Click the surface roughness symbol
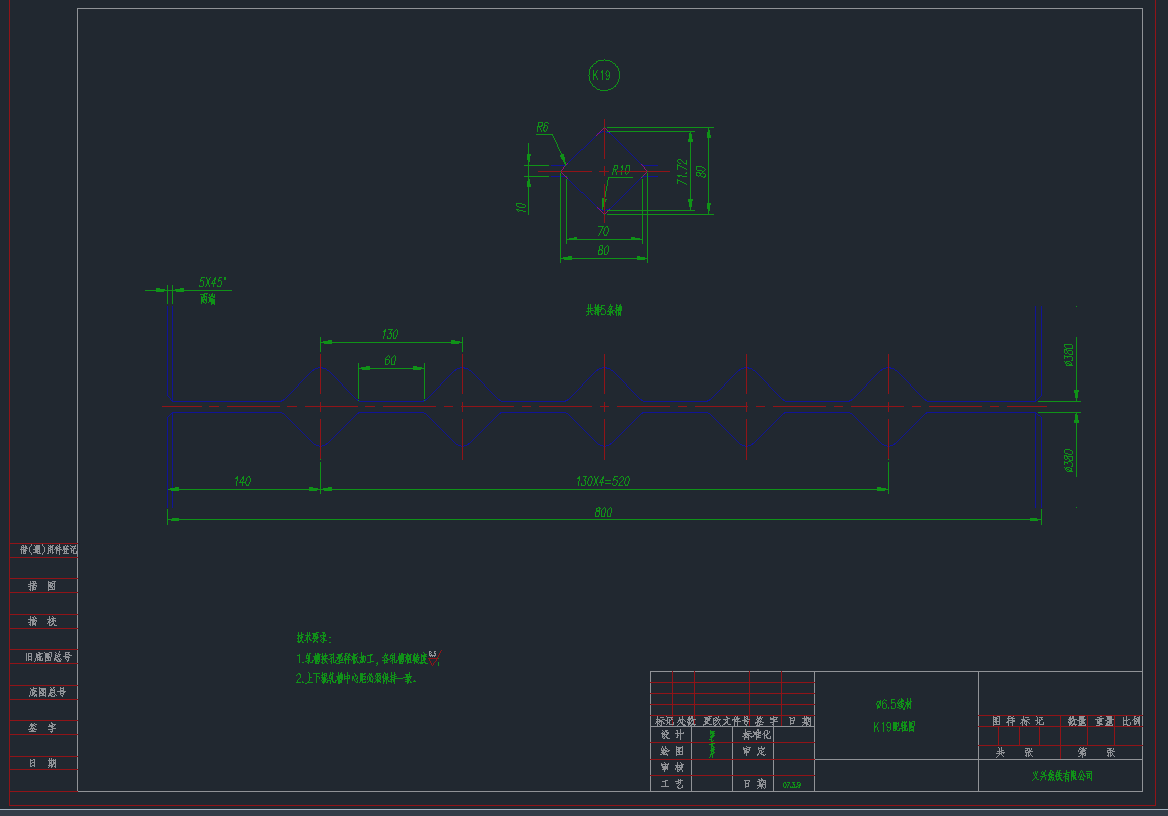1168x816 pixels. coord(434,657)
